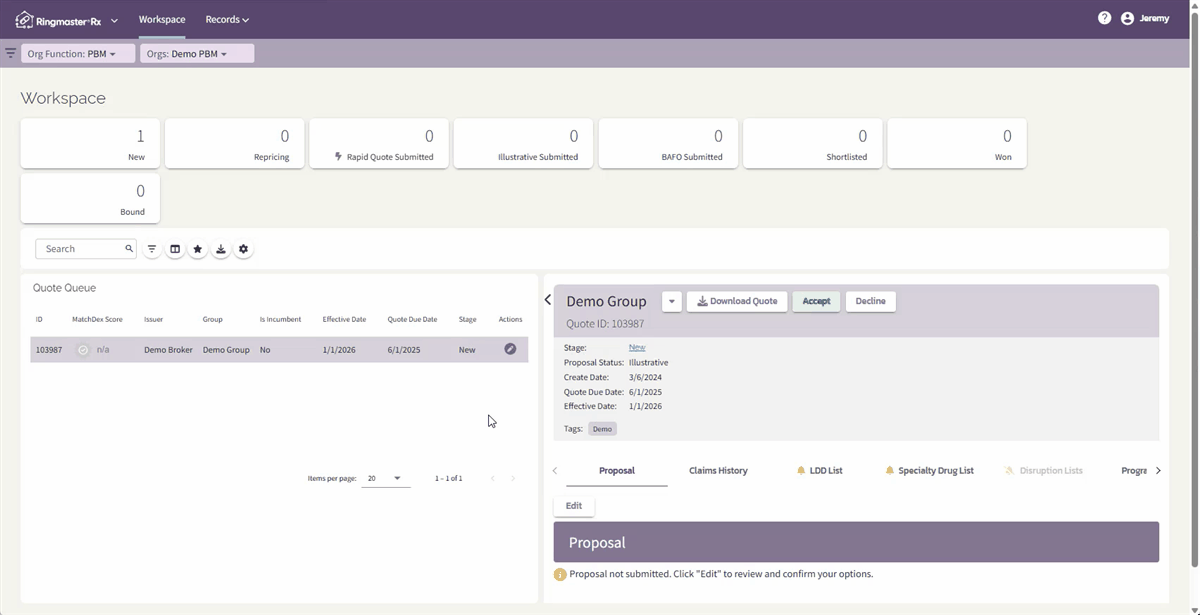Collapse the quote detail panel chevron
This screenshot has height=615, width=1200.
547,299
